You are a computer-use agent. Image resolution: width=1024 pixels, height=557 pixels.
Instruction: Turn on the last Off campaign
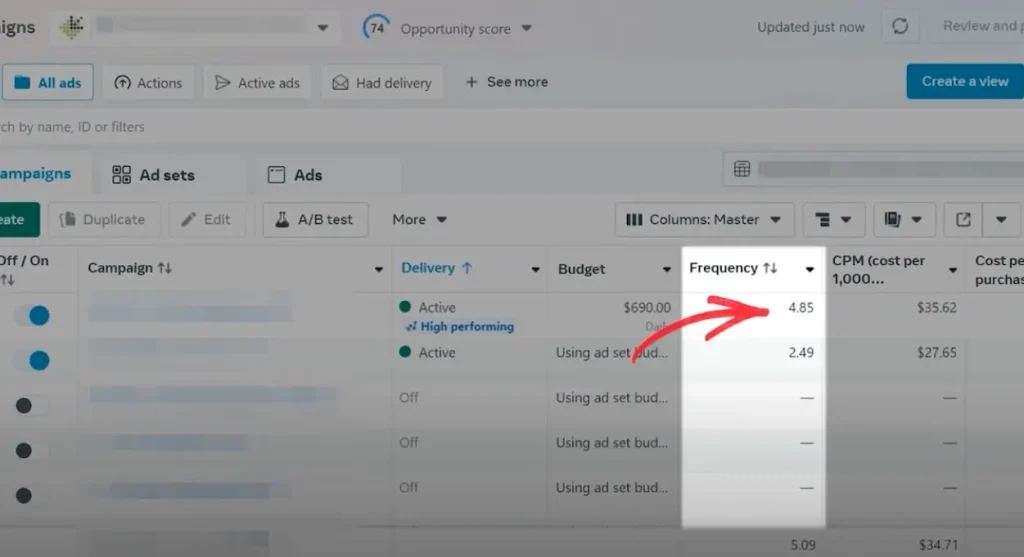coord(31,496)
